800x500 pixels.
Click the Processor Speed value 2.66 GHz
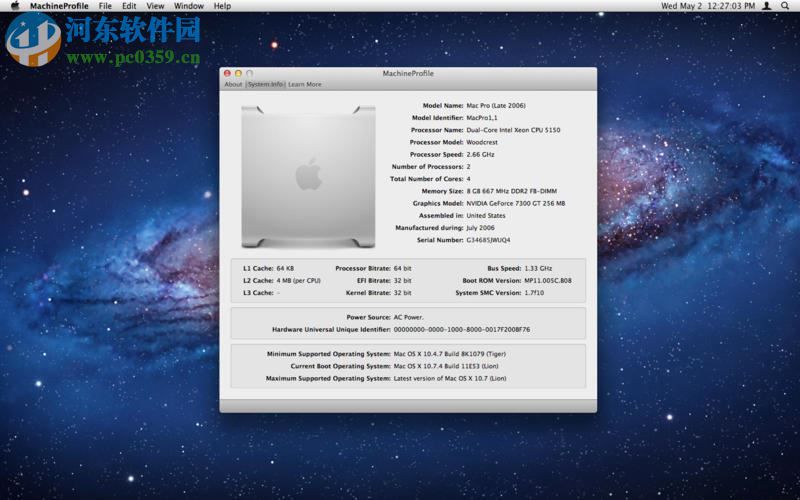click(480, 155)
